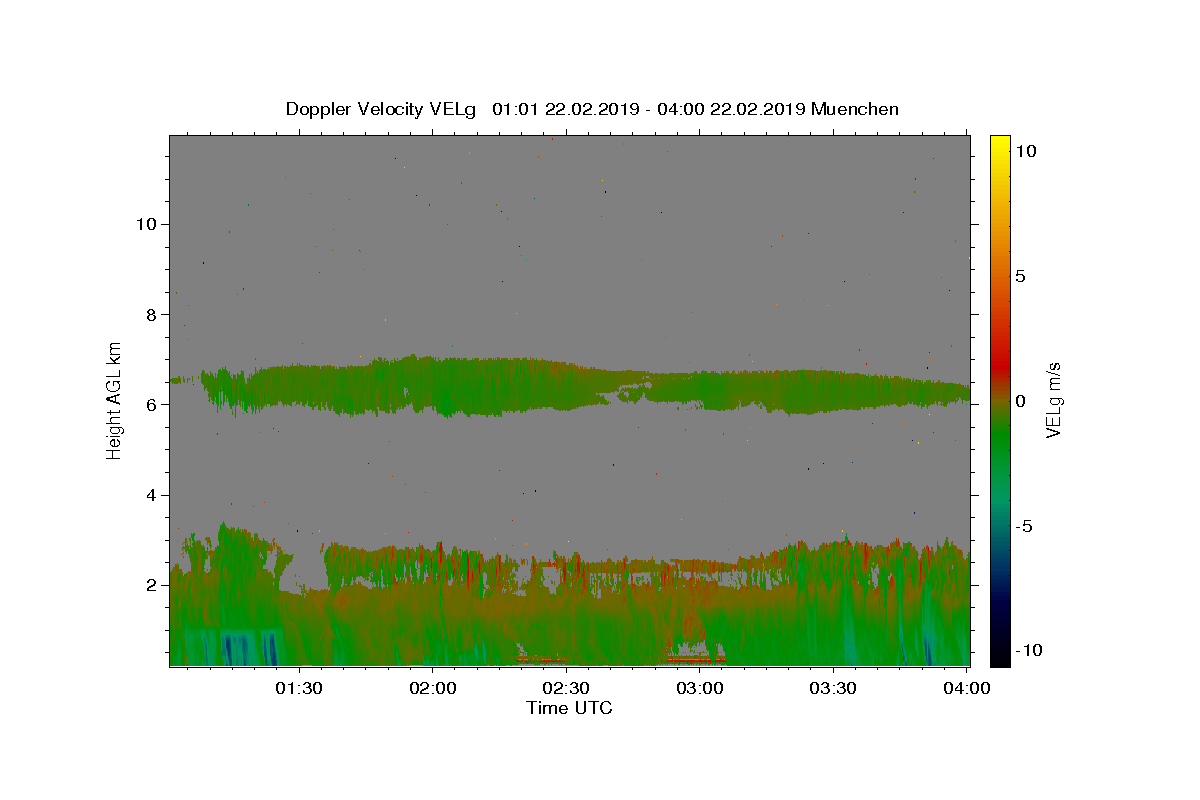The height and width of the screenshot is (800, 1200).
Task: Click the colorbar tick label 0
Action: (x=1020, y=401)
